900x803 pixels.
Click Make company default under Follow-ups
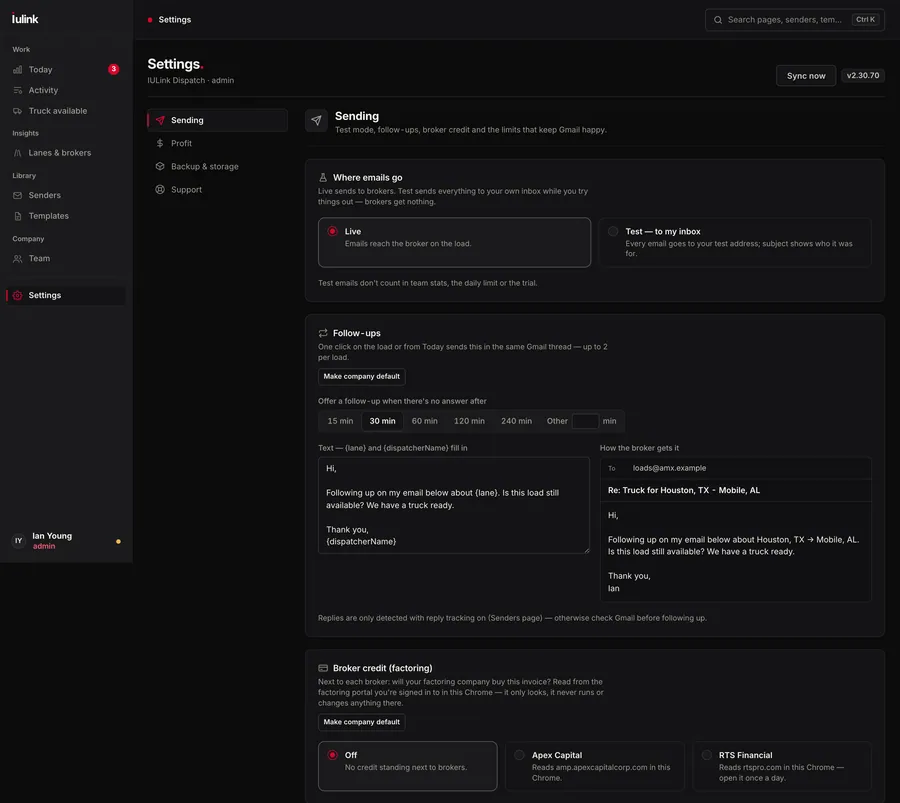362,377
